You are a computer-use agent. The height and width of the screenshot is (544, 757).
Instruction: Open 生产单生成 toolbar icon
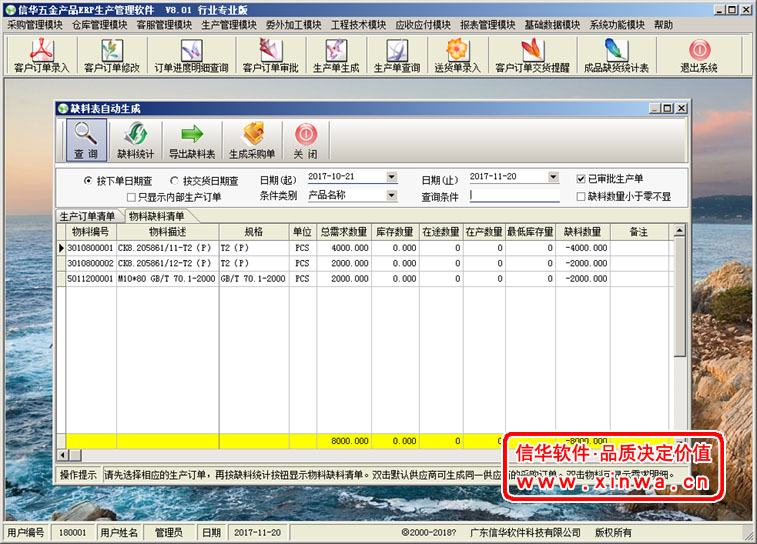coord(336,56)
